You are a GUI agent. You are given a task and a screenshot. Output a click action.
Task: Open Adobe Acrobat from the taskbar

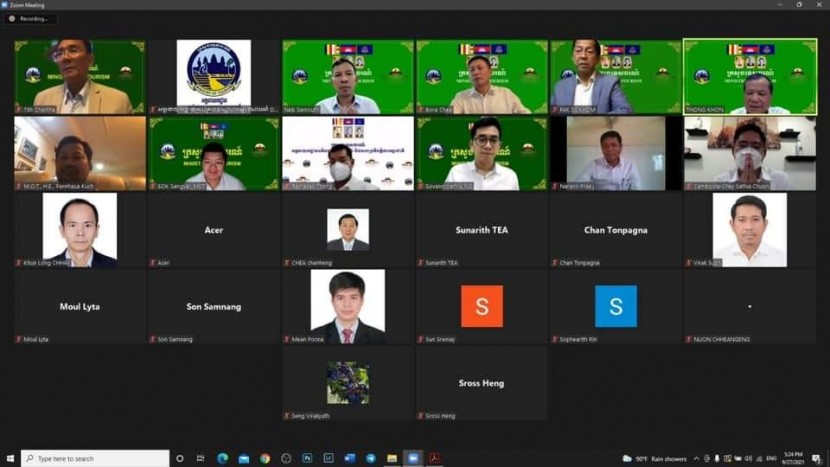[435, 458]
